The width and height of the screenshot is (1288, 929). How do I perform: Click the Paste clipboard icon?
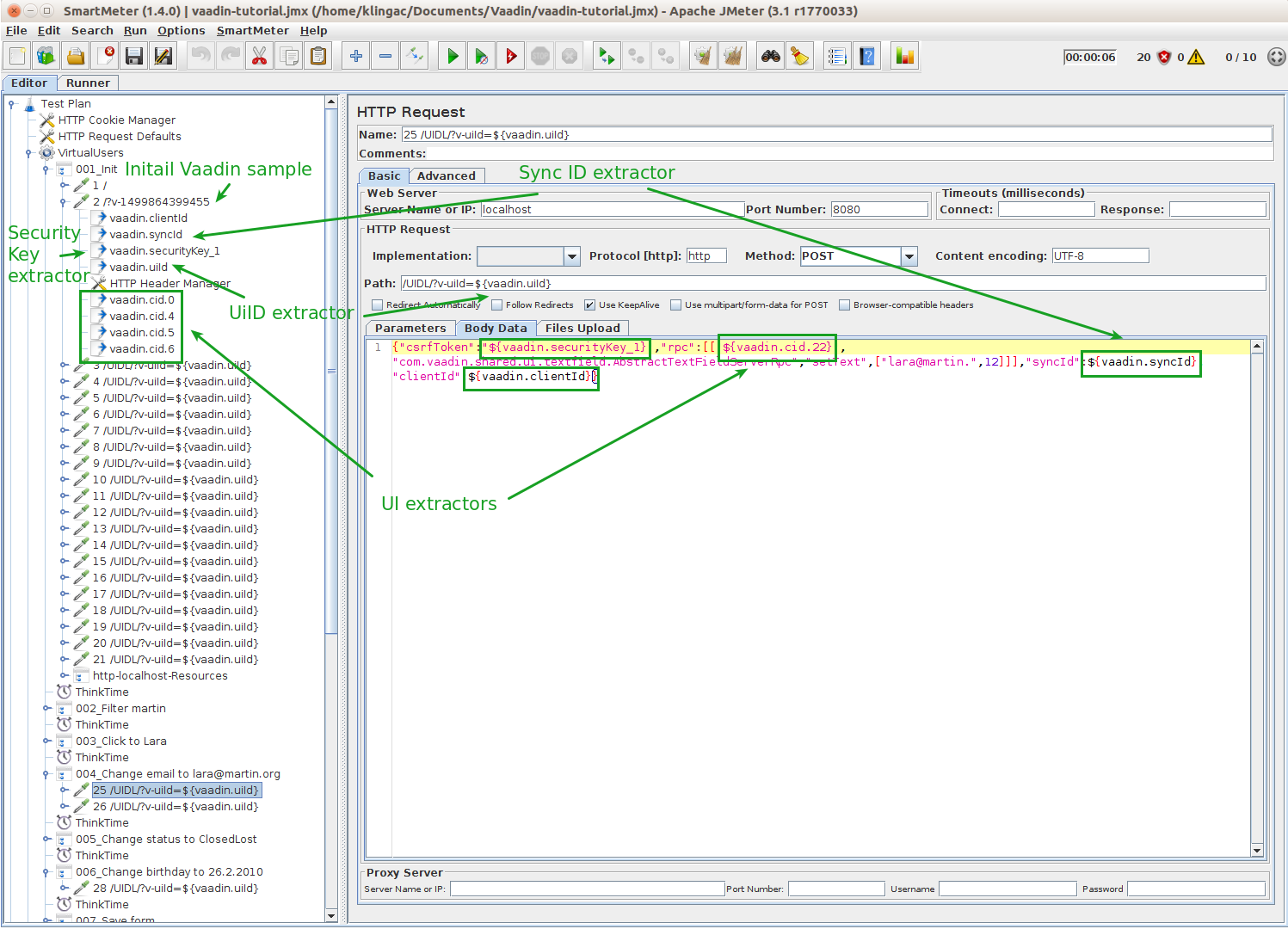(x=318, y=57)
